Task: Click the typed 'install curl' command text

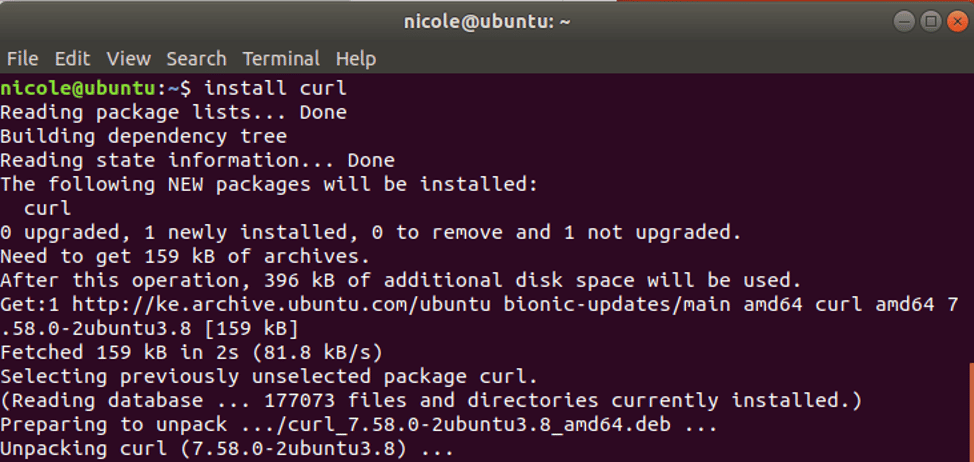Action: coord(275,88)
